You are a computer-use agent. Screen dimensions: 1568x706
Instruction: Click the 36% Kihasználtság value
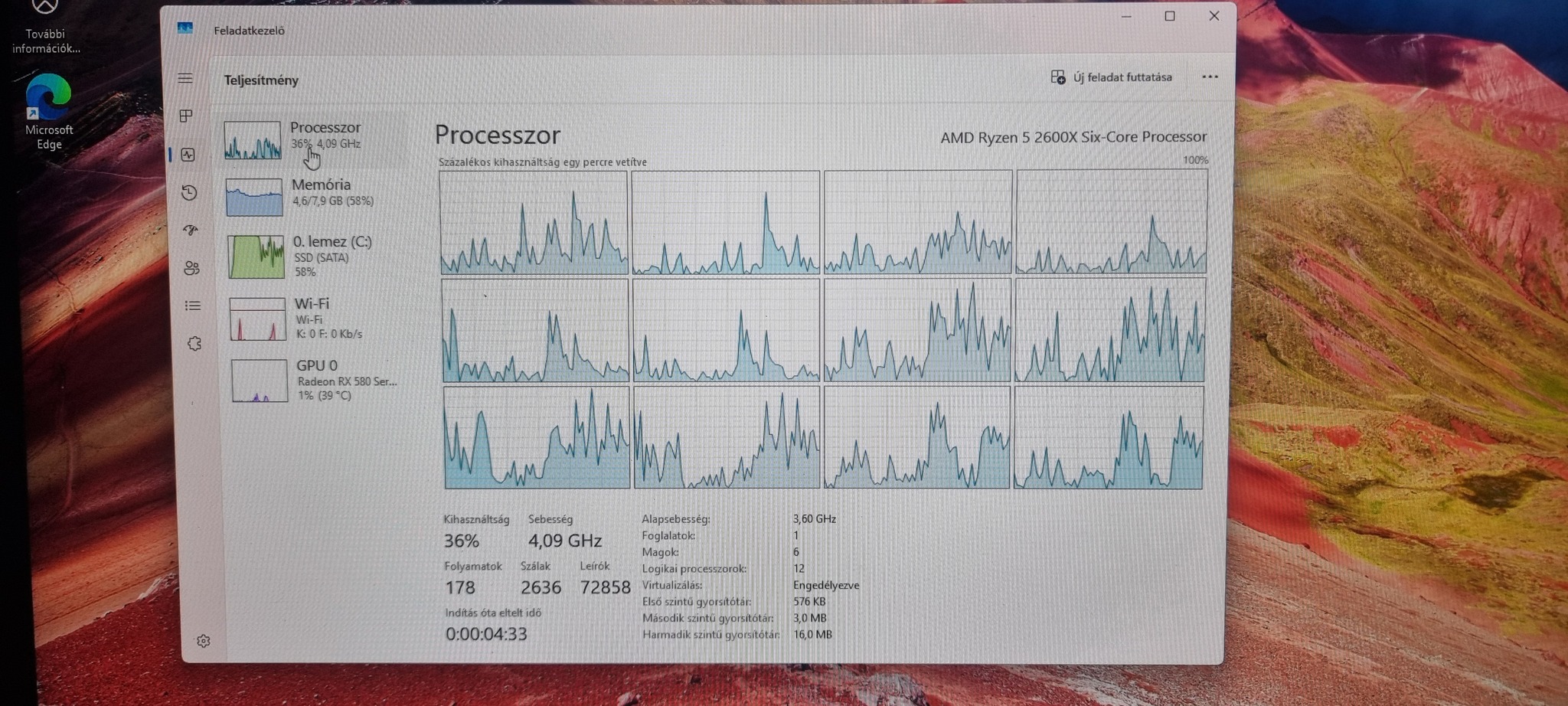462,541
